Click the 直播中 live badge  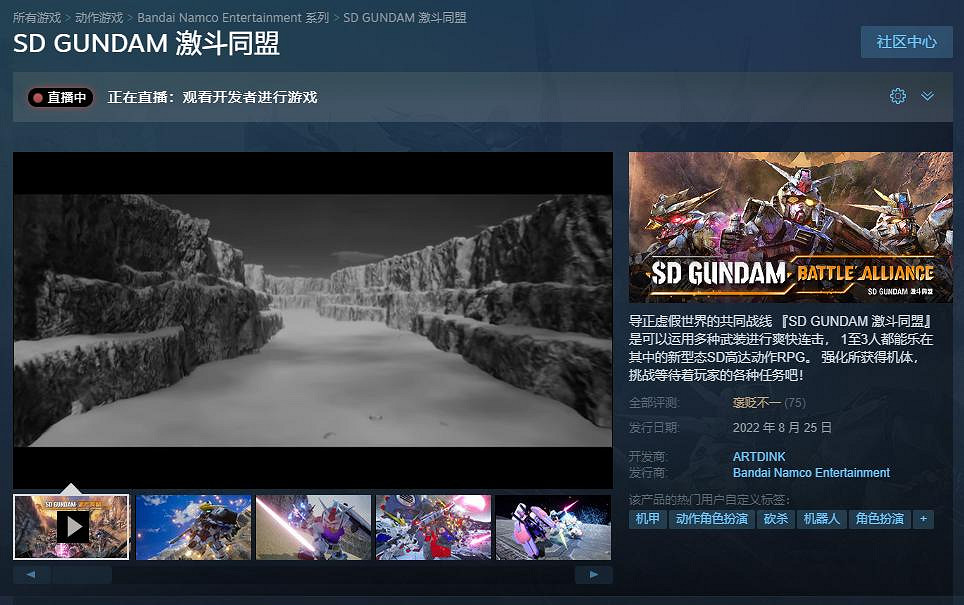[x=58, y=96]
